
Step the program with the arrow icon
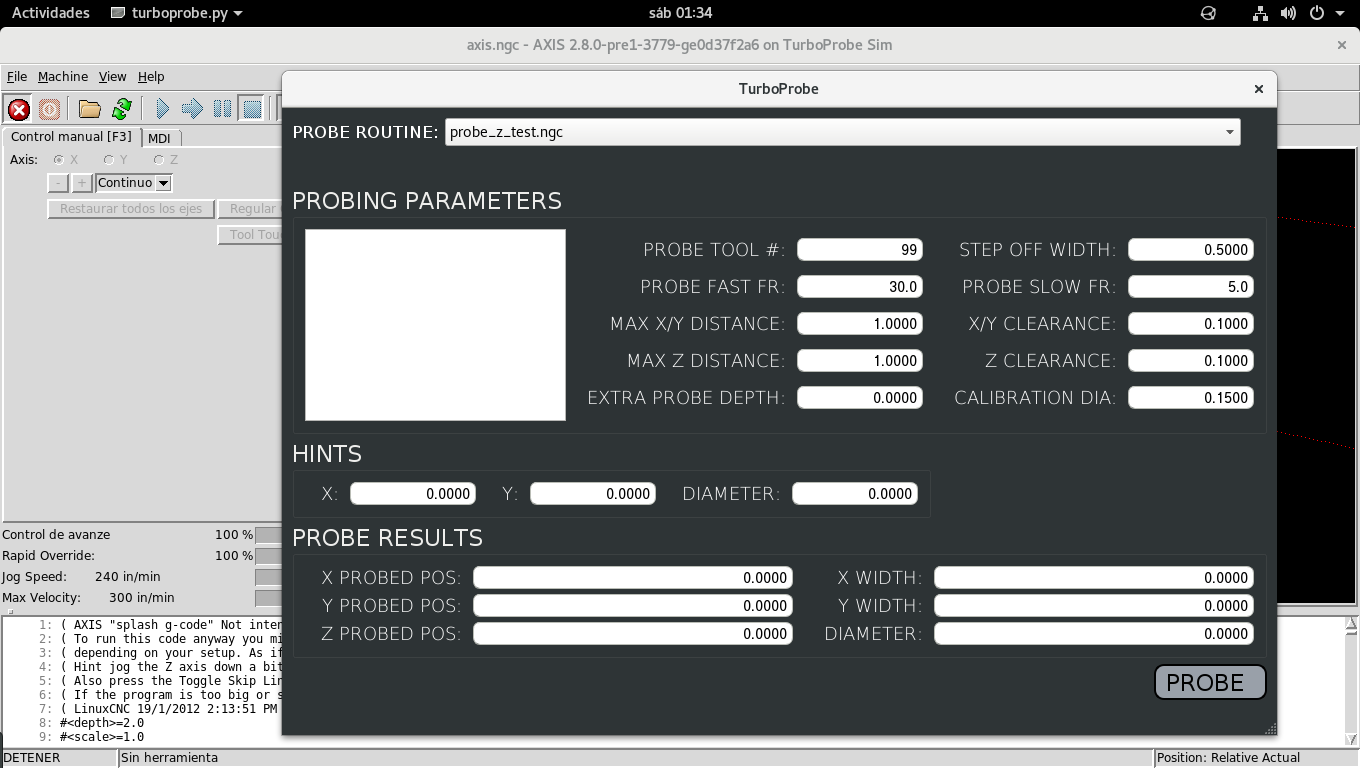[192, 109]
